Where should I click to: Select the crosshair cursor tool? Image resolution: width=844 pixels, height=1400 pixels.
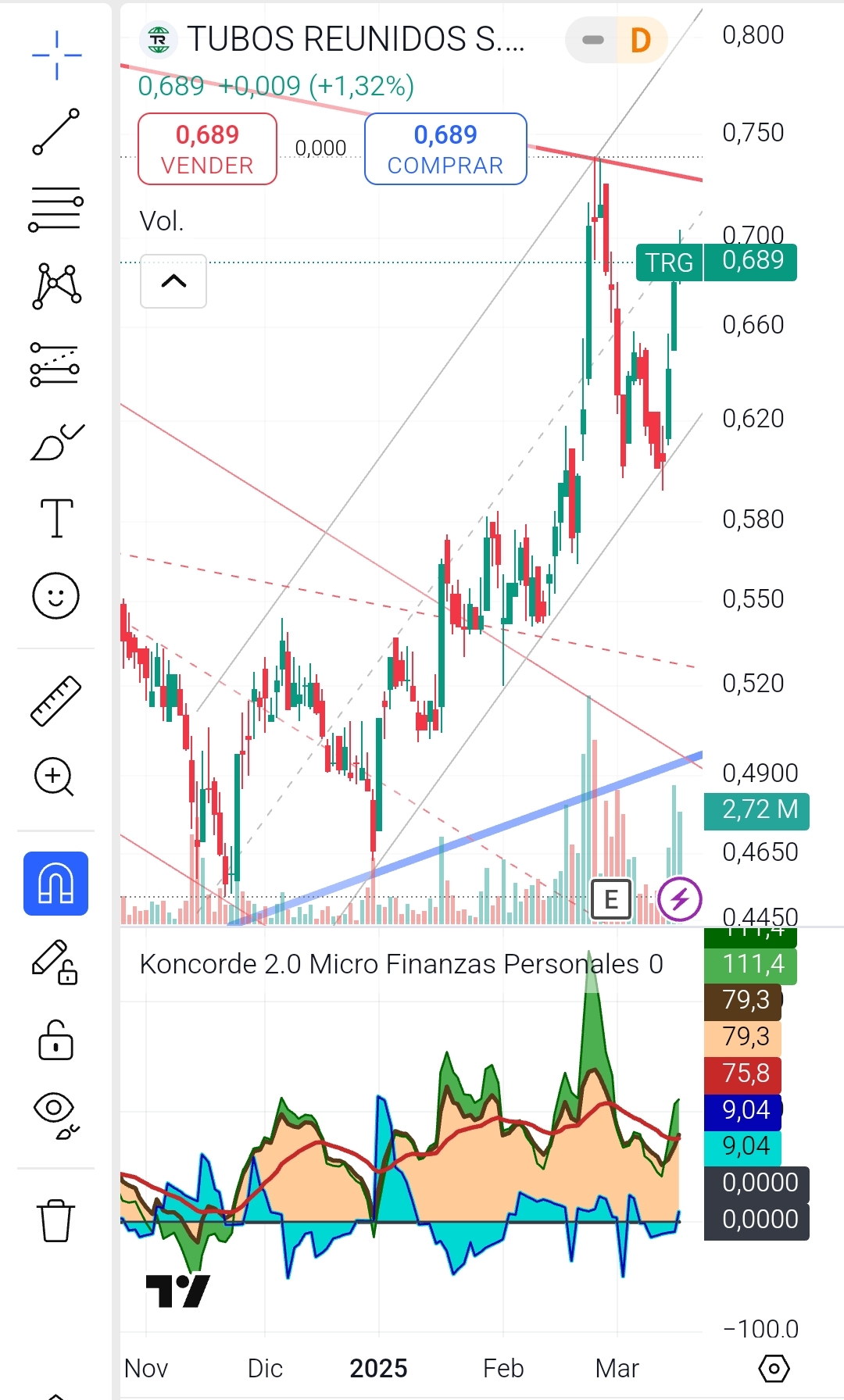click(56, 55)
